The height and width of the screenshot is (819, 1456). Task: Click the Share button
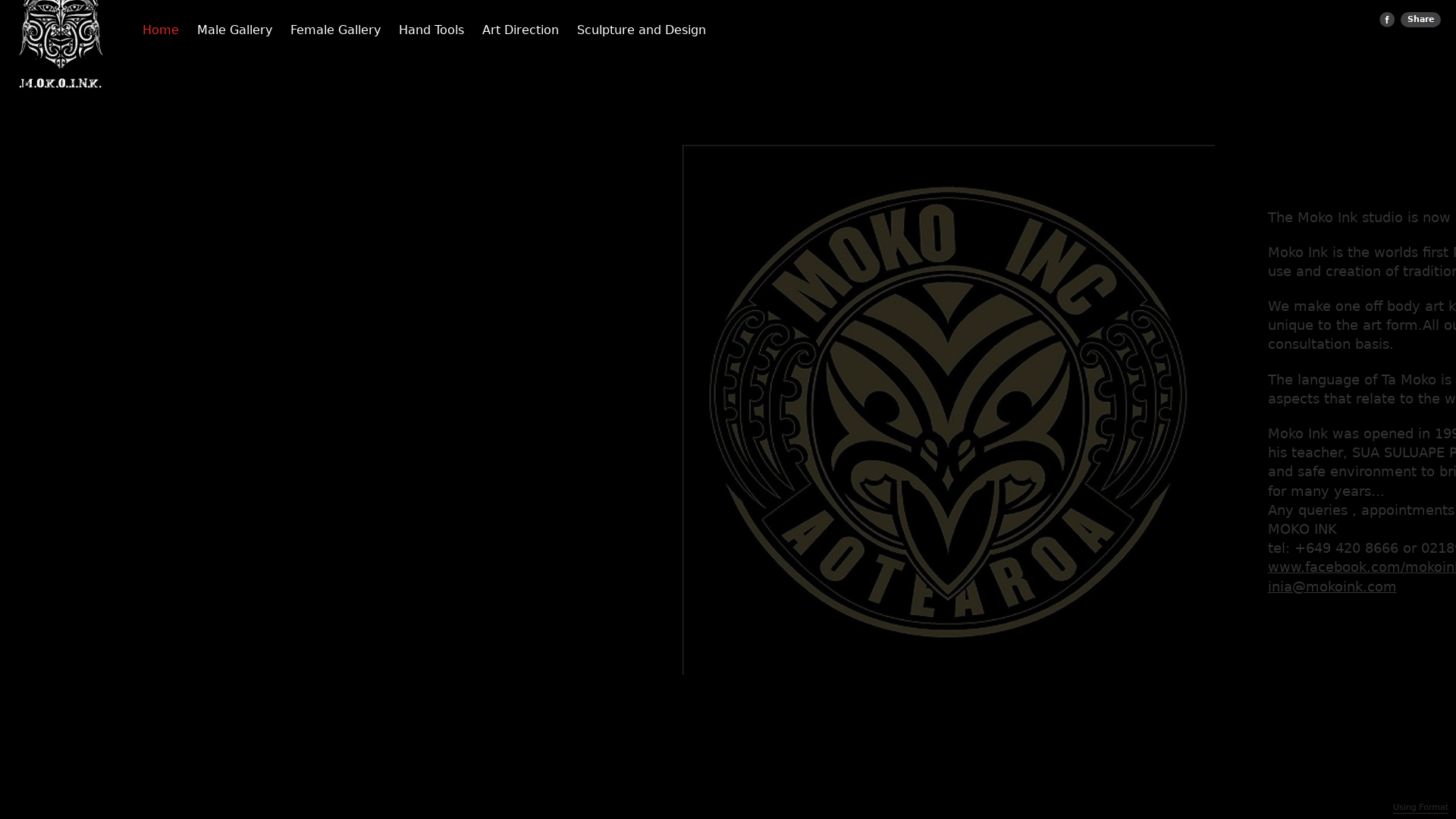pyautogui.click(x=1420, y=20)
